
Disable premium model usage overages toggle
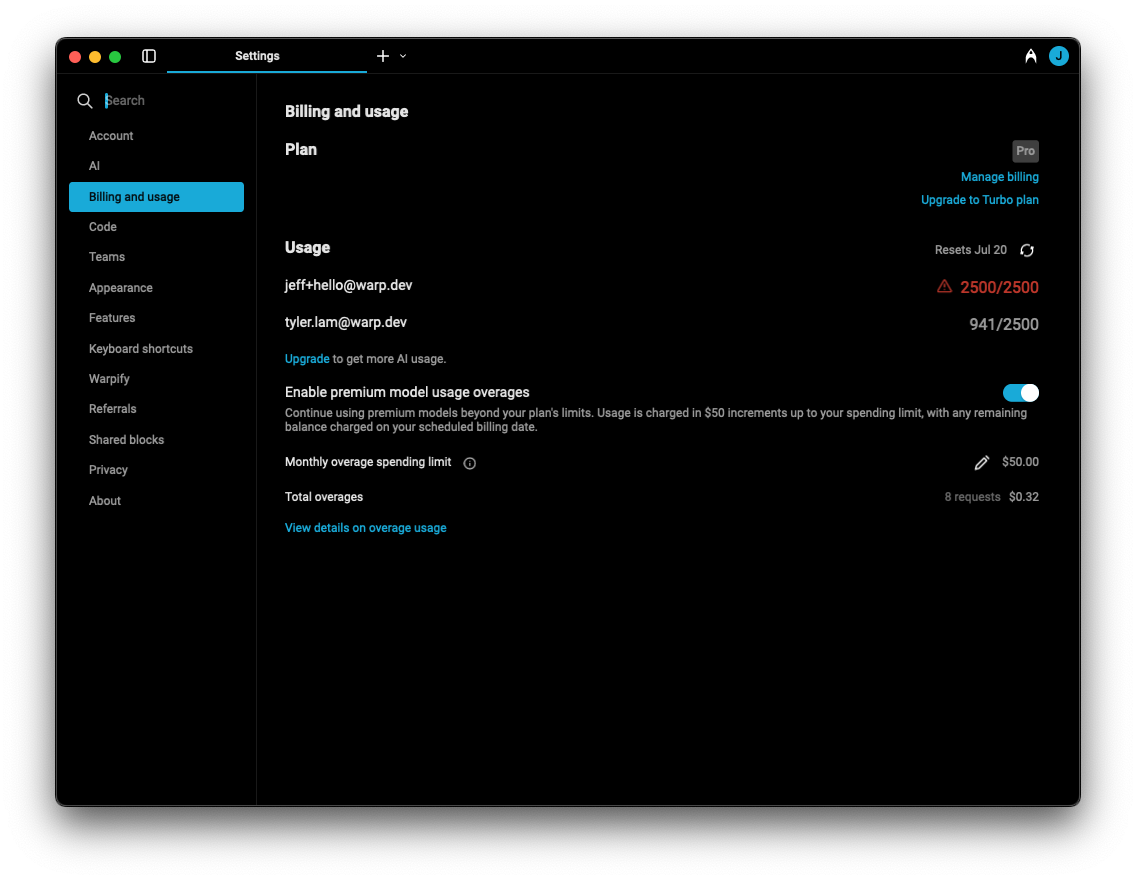tap(1020, 393)
